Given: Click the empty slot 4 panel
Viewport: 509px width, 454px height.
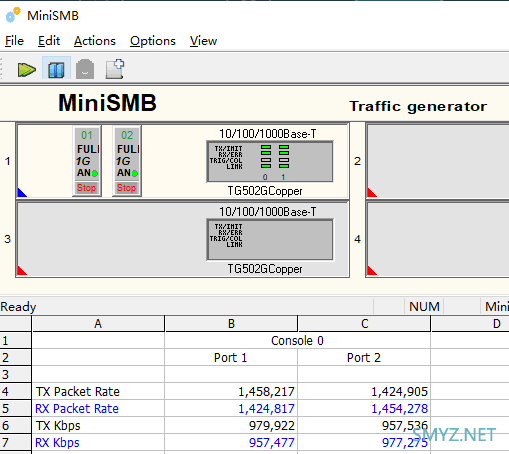Looking at the screenshot, I should [438, 239].
